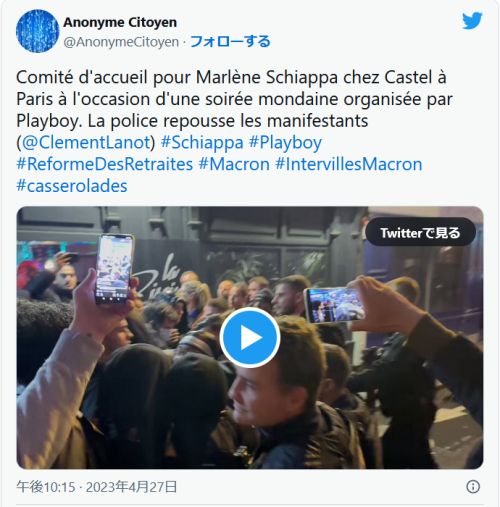Click the フォローする follow link
This screenshot has height=507, width=500.
230,42
